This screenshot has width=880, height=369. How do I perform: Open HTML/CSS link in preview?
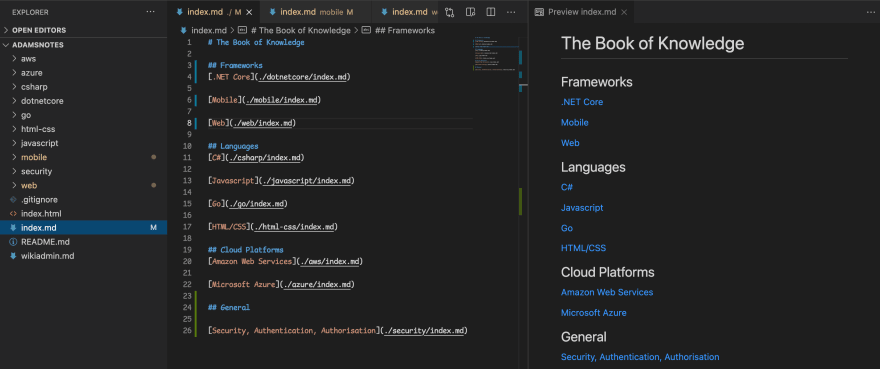coord(583,248)
